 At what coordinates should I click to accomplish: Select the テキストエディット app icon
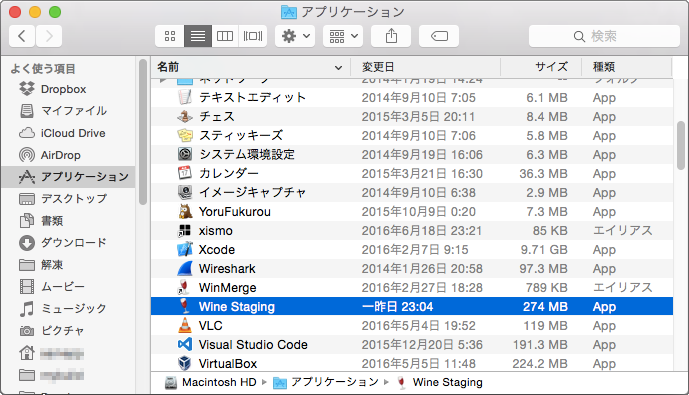pos(185,97)
